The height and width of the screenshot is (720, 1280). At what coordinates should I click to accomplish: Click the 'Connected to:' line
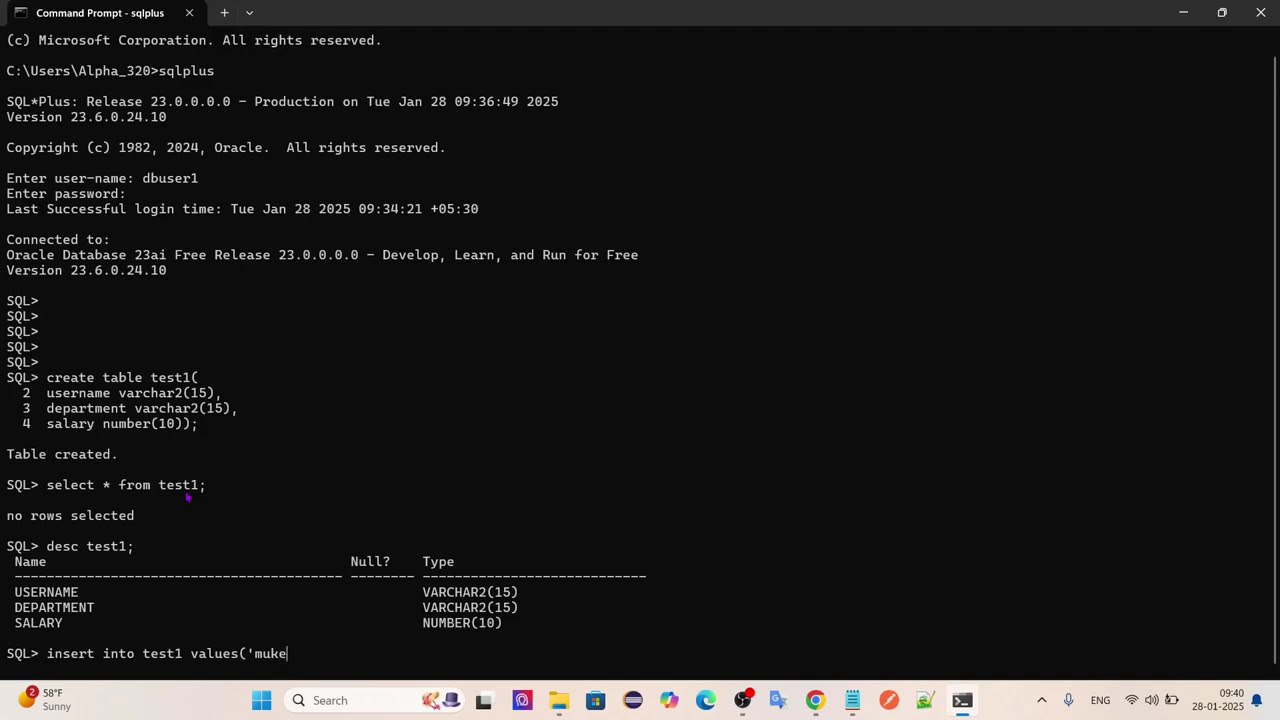[x=58, y=239]
